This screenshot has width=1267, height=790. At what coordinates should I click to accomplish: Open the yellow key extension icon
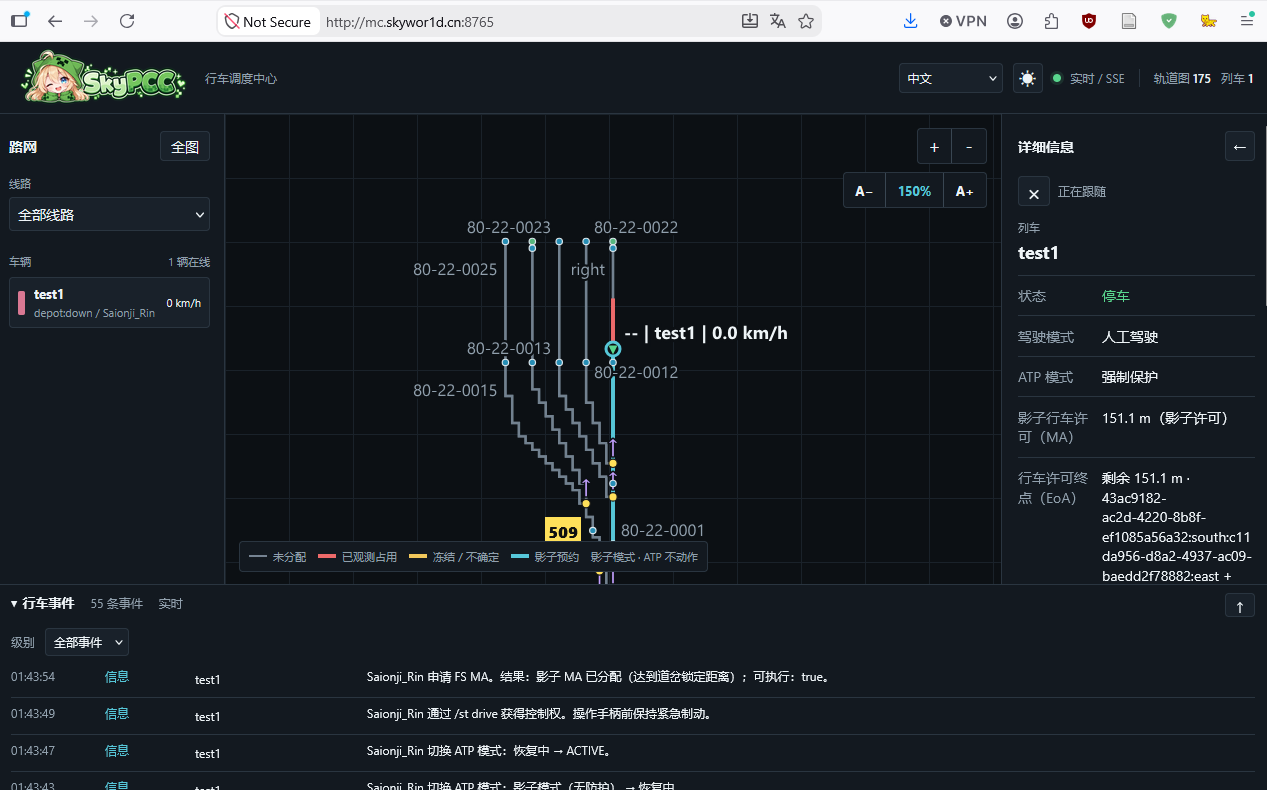tap(1208, 21)
